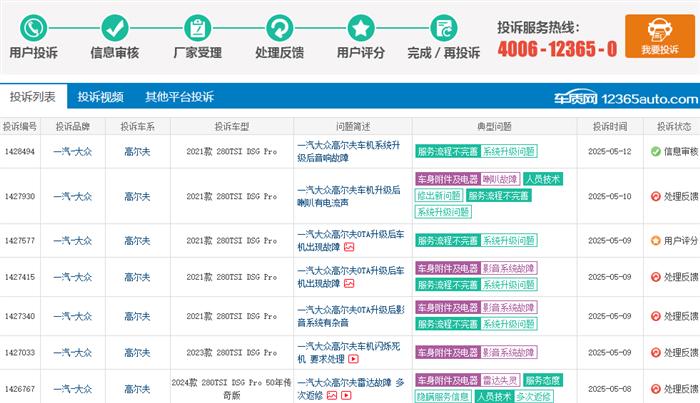This screenshot has height=403, width=700.
Task: Click the 典型问题 column header
Action: tap(494, 126)
